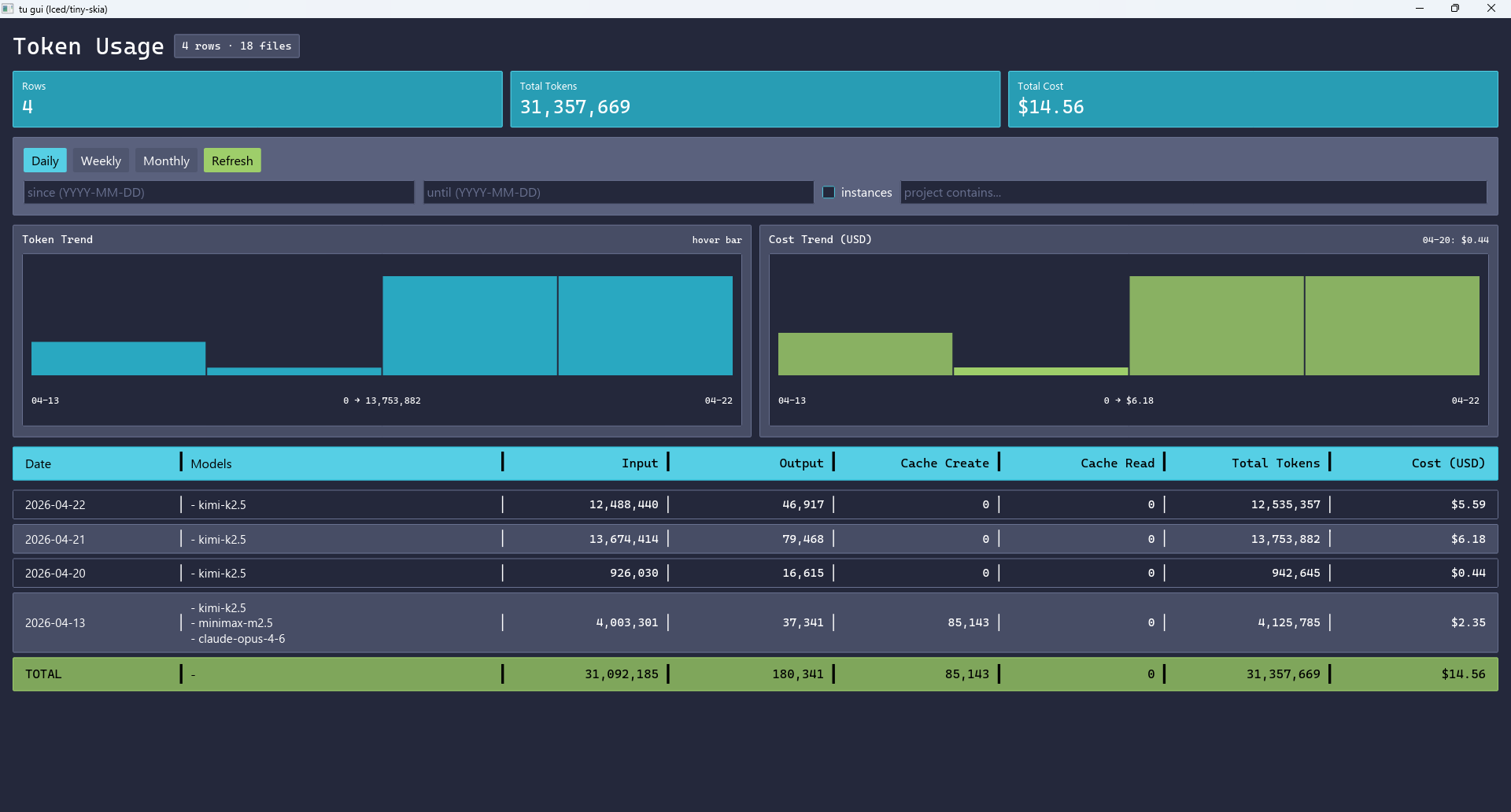Select the 2026-04-13 table row
The width and height of the screenshot is (1511, 812).
(755, 622)
